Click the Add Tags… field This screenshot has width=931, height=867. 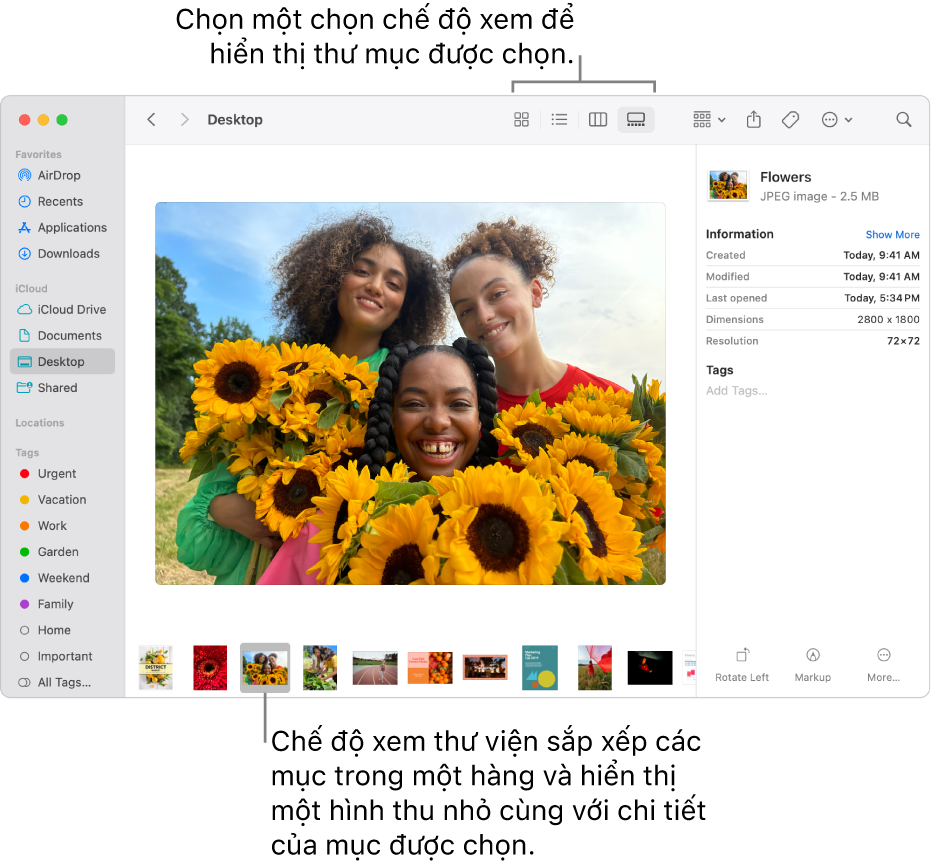click(736, 391)
